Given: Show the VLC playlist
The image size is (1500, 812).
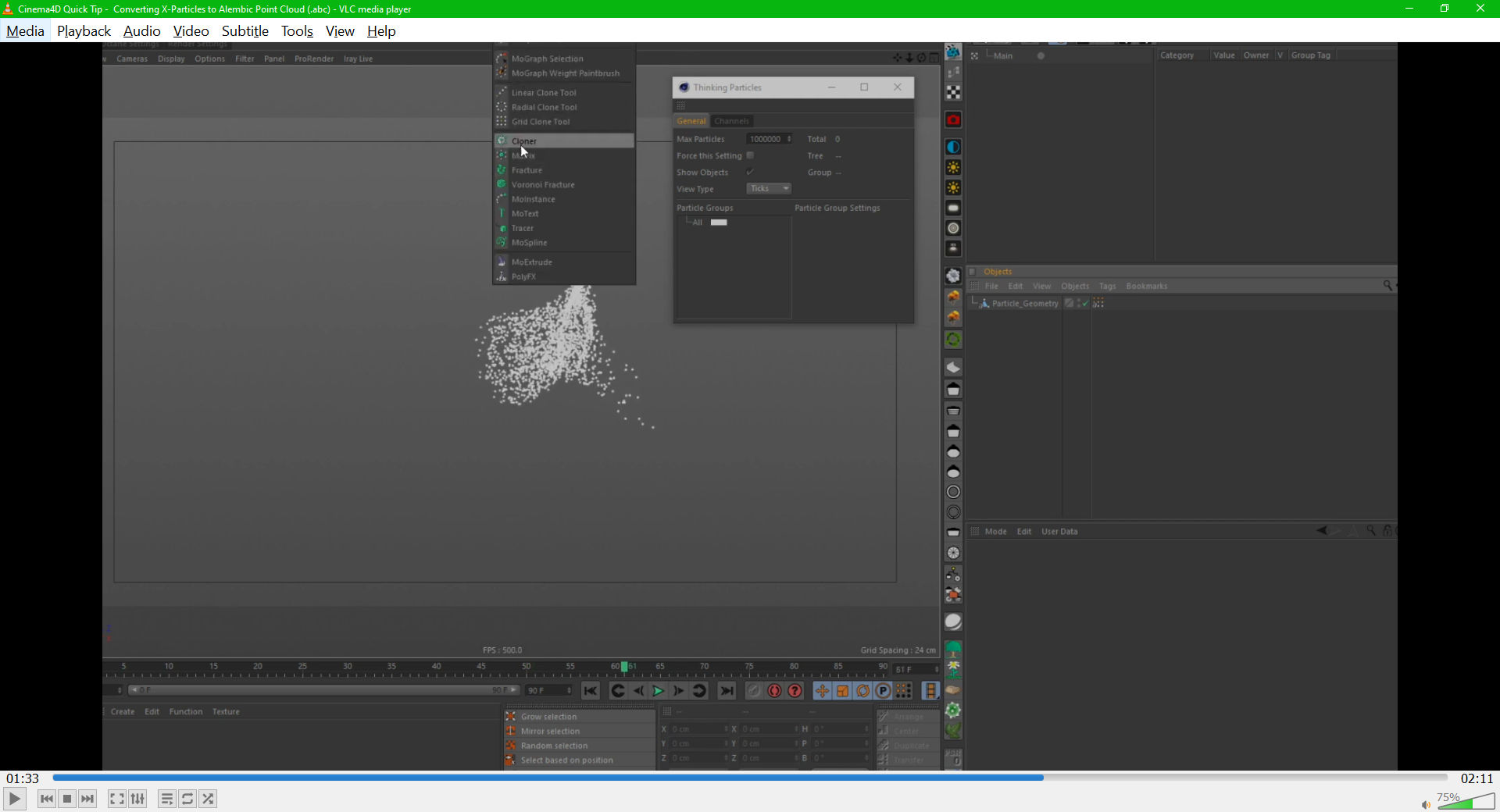Looking at the screenshot, I should [166, 799].
